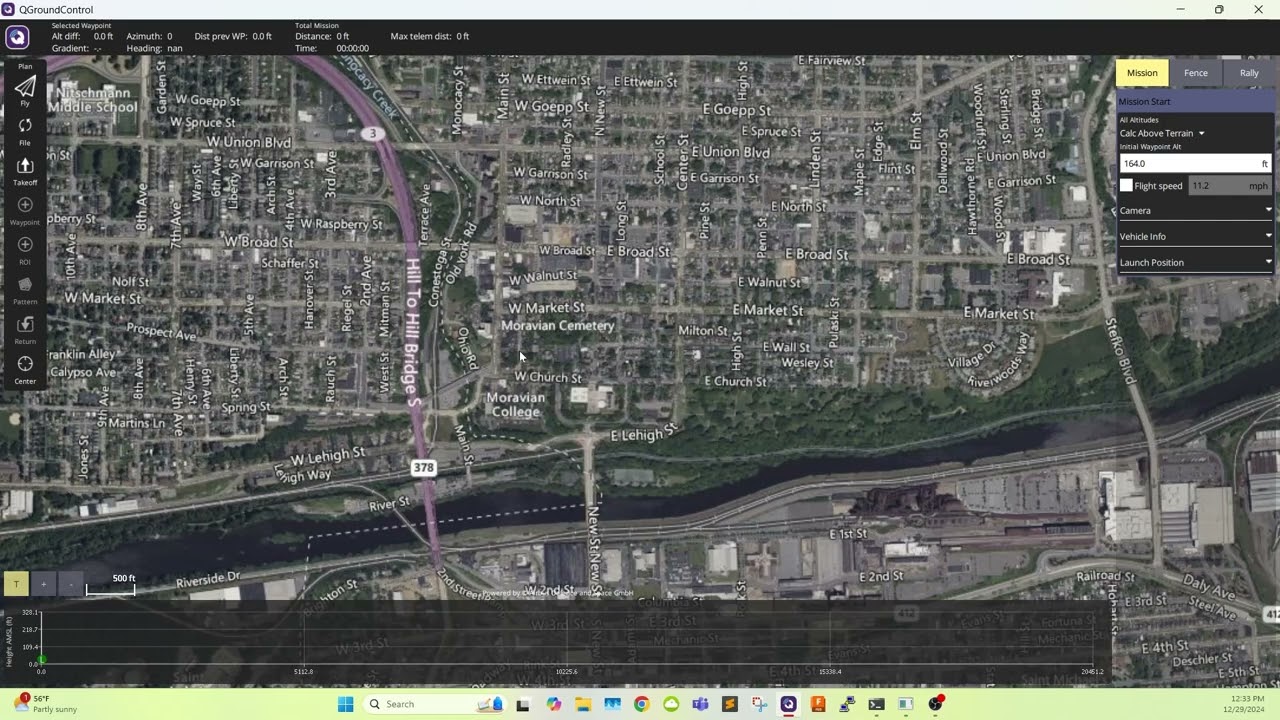Edit the Initial Waypoint Alt field
Screen dimensions: 1280x720
[1195, 163]
